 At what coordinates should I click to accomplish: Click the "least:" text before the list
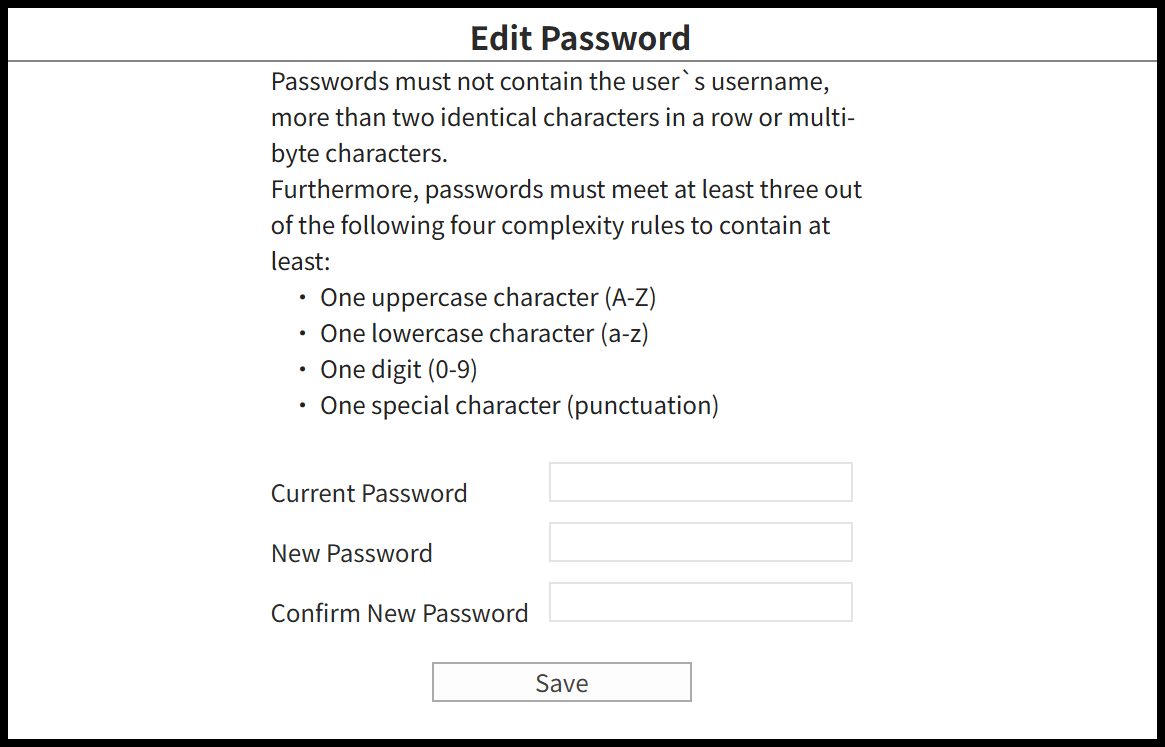pyautogui.click(x=300, y=262)
